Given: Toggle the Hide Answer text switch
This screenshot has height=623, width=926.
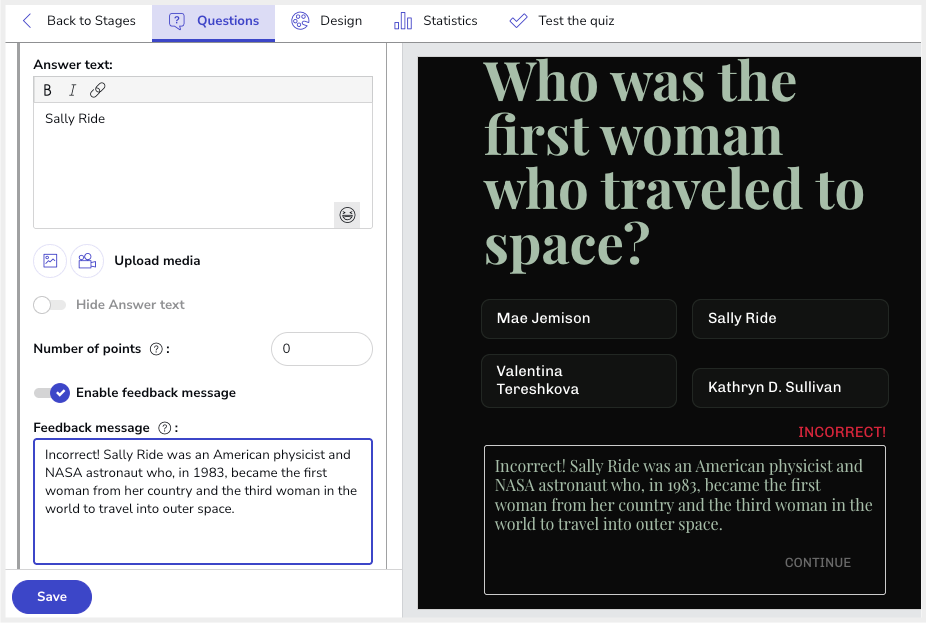Looking at the screenshot, I should pyautogui.click(x=50, y=305).
